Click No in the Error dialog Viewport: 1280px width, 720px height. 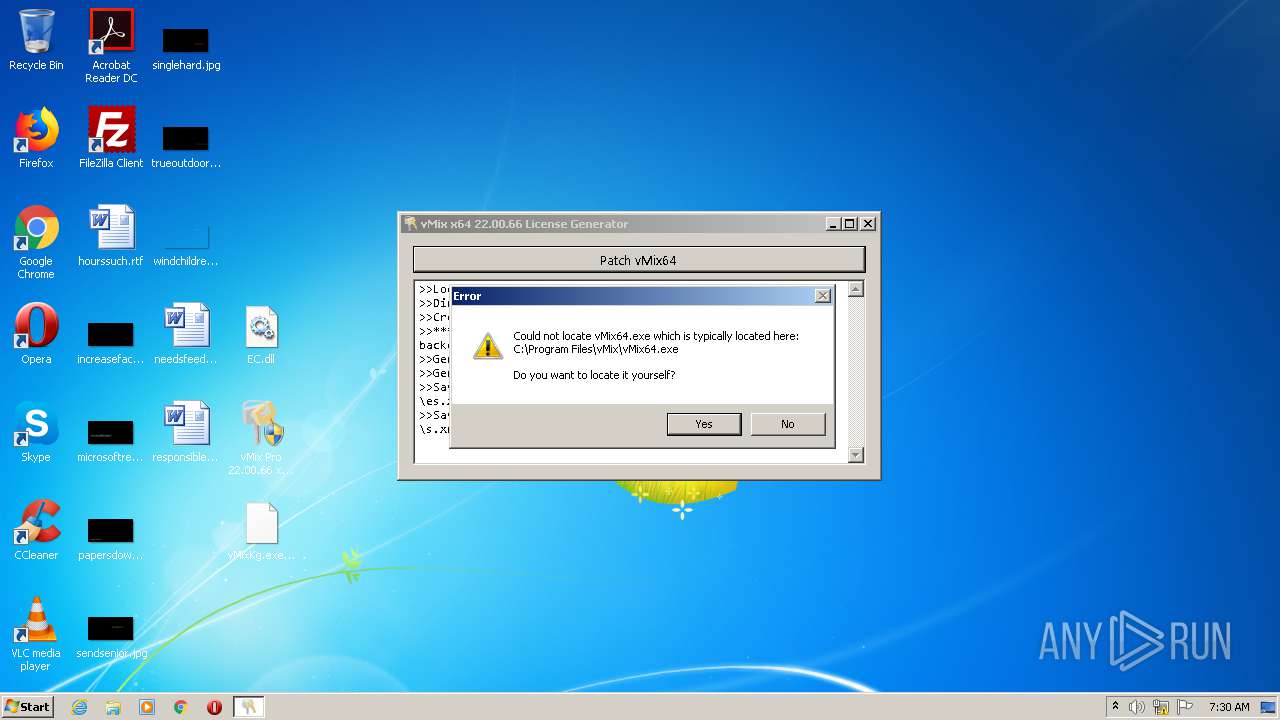click(788, 424)
